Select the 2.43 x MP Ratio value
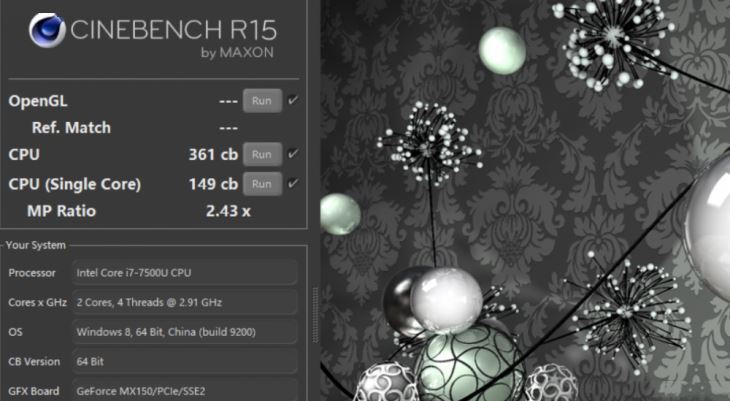This screenshot has height=401, width=730. (x=228, y=211)
